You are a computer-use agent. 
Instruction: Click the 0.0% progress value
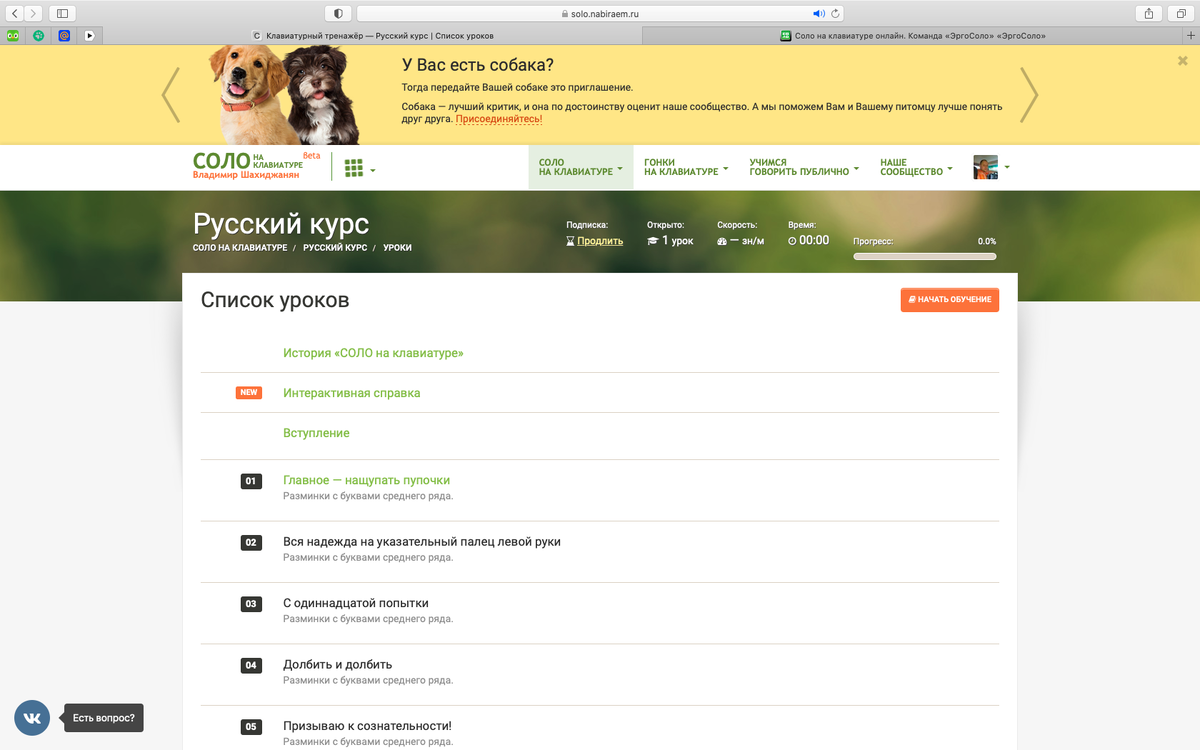(986, 241)
